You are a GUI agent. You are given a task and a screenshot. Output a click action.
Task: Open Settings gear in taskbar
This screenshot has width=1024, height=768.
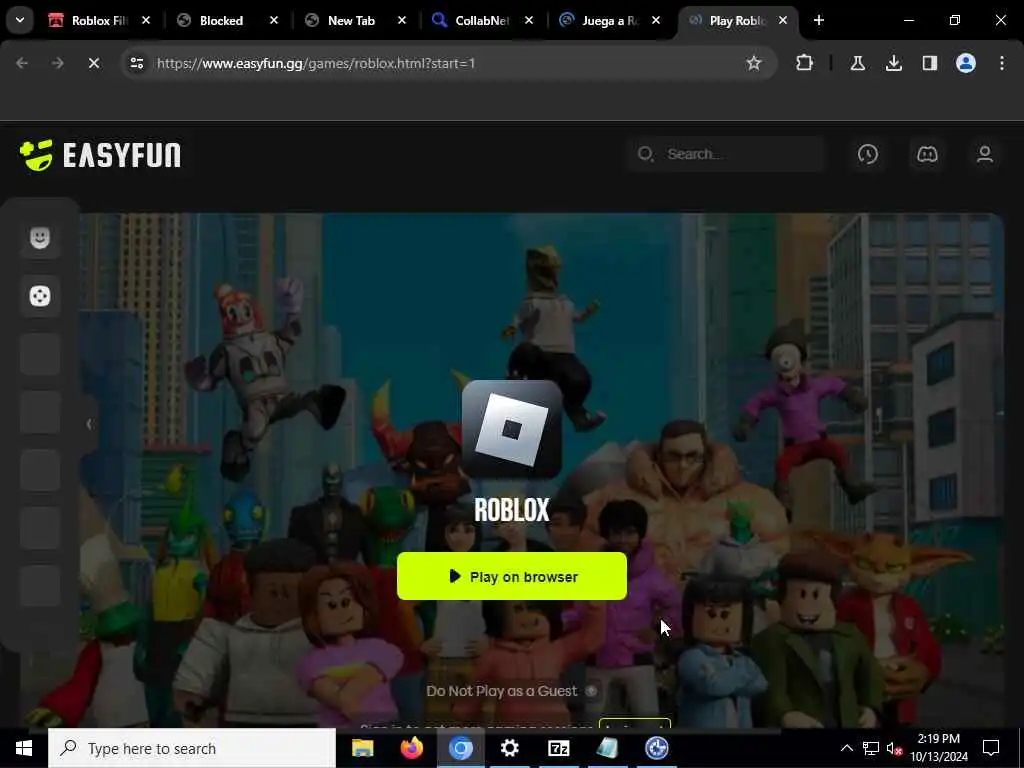pos(509,748)
